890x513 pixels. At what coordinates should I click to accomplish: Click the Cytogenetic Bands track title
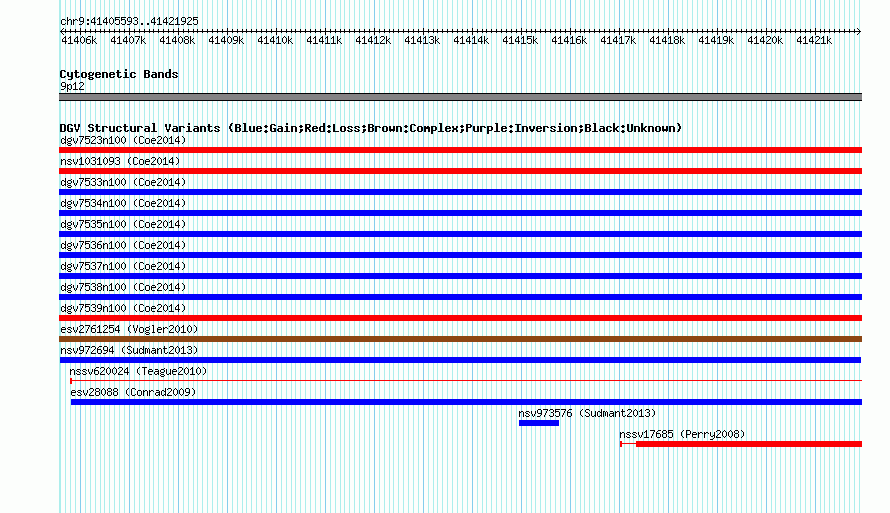tap(119, 74)
